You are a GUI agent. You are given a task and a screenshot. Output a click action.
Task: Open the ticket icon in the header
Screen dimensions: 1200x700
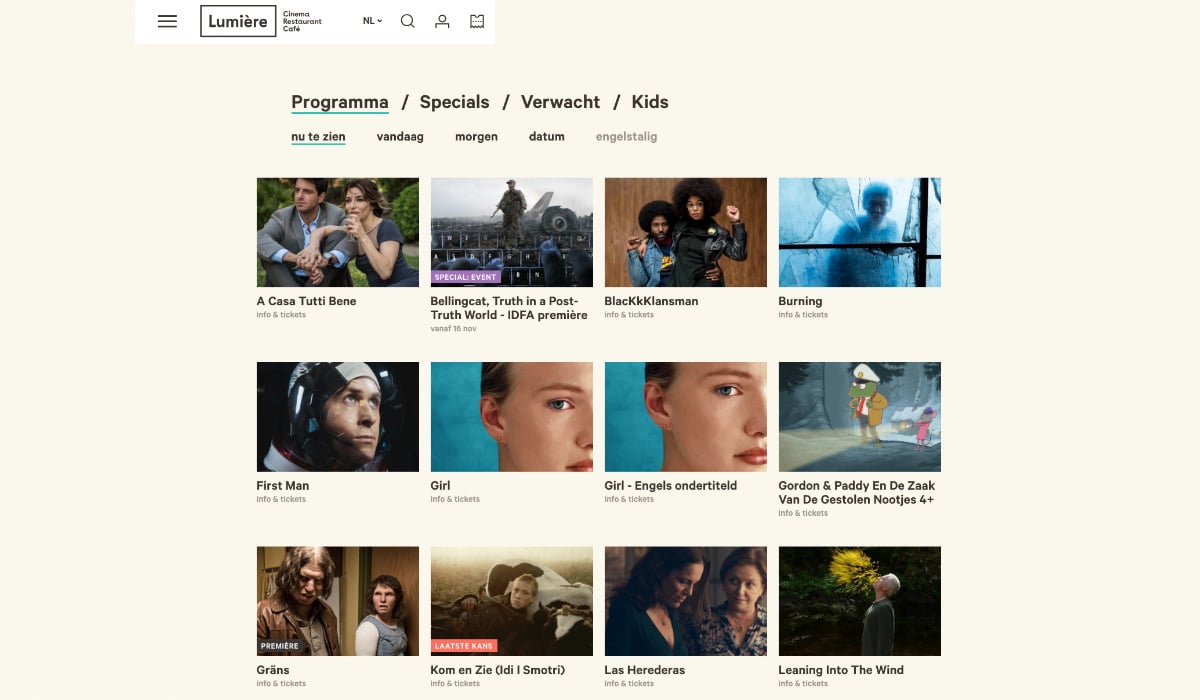(477, 21)
